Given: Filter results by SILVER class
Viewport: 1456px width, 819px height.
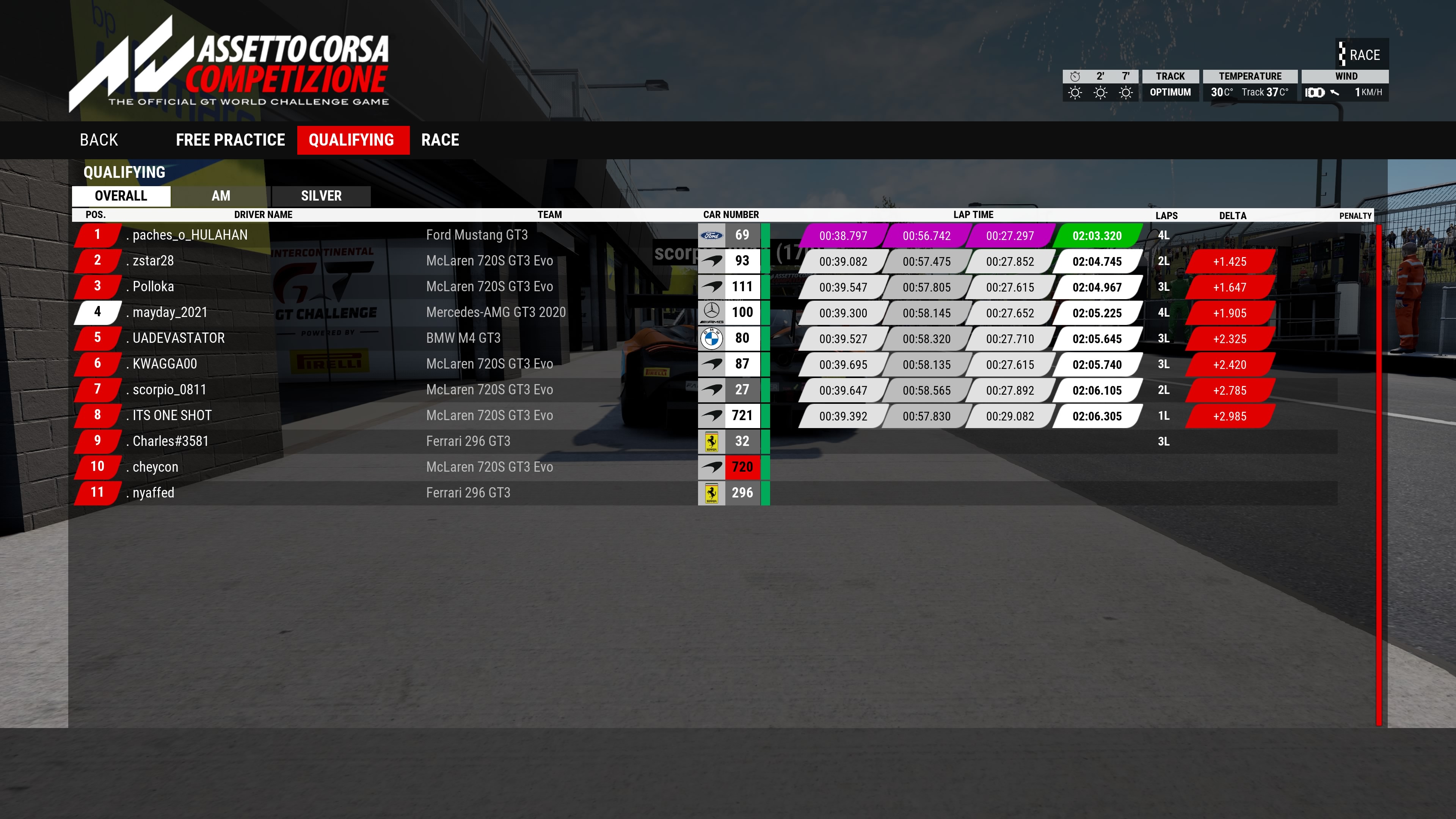Looking at the screenshot, I should (x=321, y=196).
